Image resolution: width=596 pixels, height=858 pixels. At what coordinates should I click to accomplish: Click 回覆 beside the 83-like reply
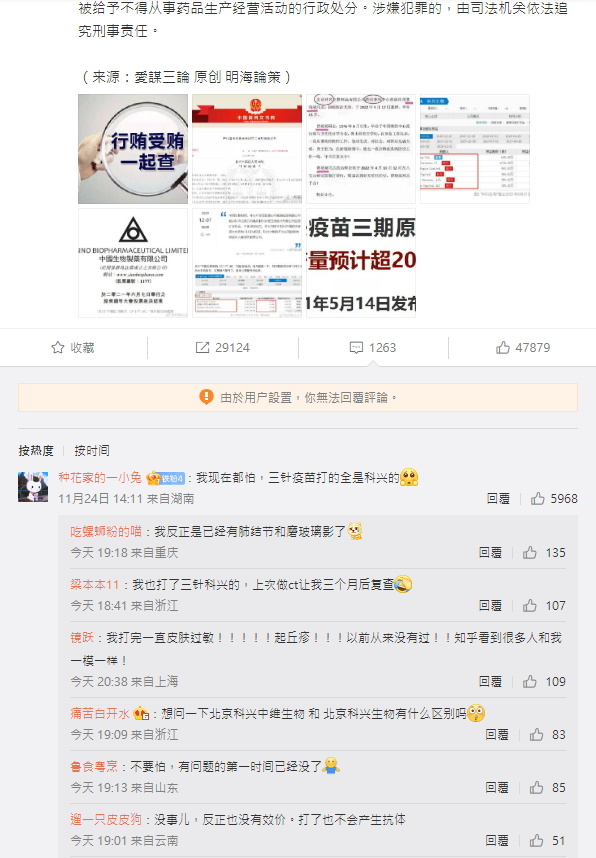click(496, 734)
